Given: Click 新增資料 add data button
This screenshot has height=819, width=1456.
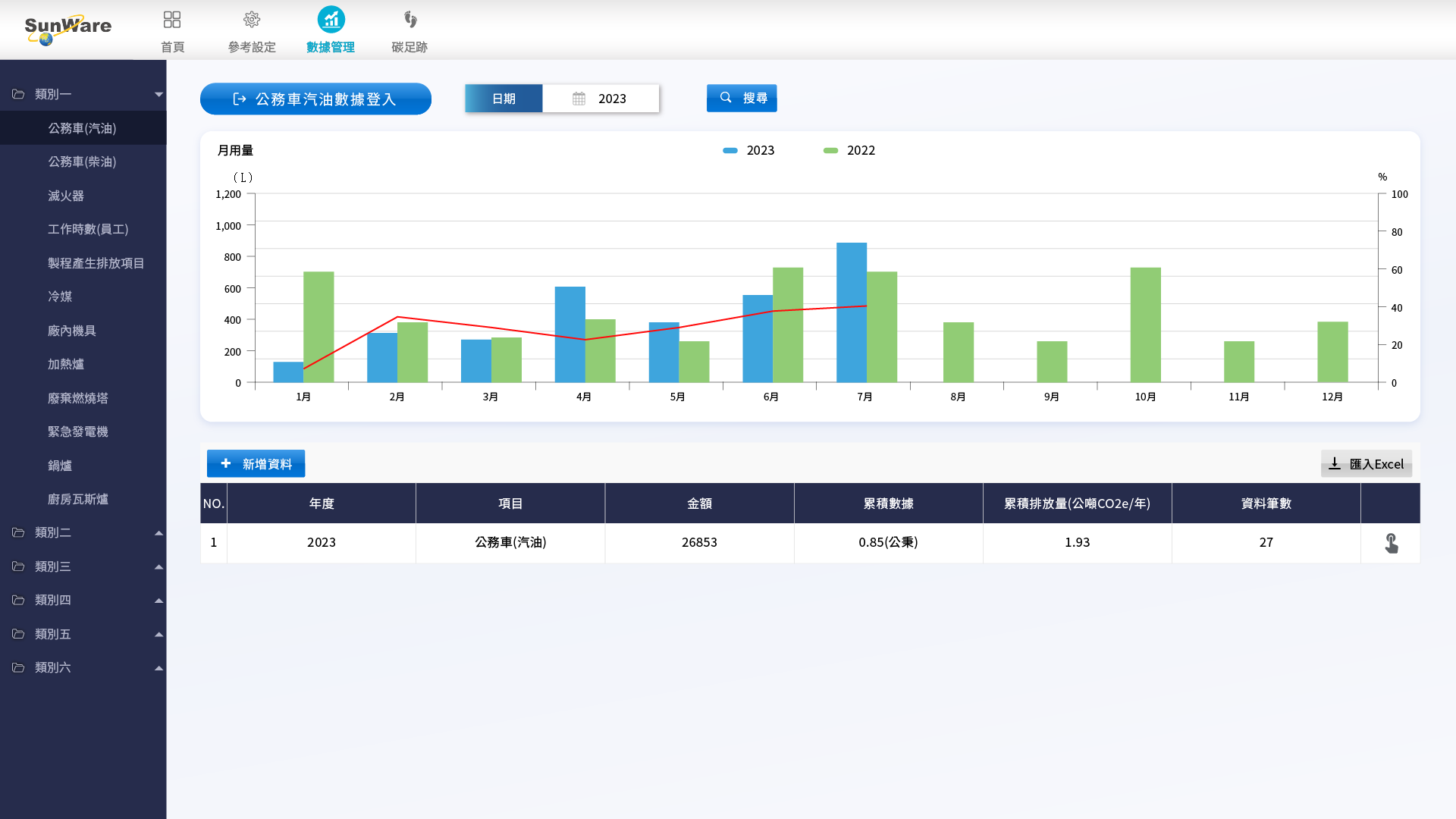Looking at the screenshot, I should point(256,464).
